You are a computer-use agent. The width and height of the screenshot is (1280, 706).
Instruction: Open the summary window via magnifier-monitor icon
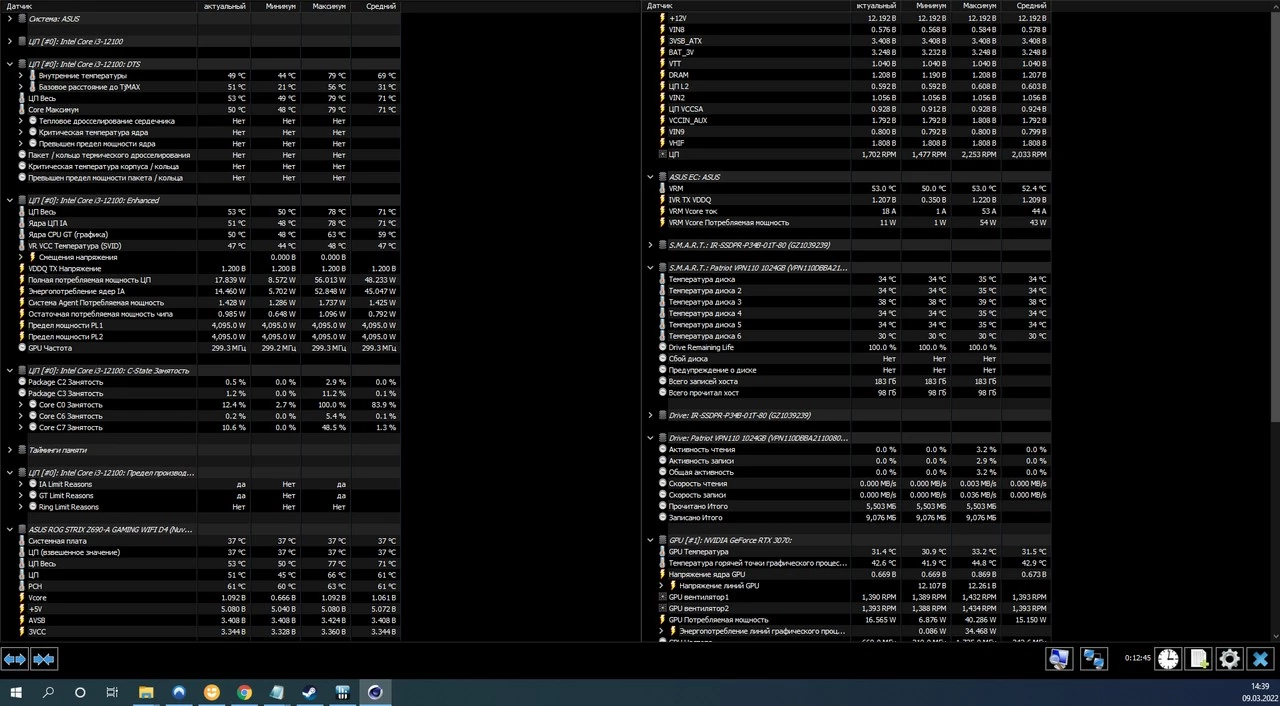(x=1059, y=659)
